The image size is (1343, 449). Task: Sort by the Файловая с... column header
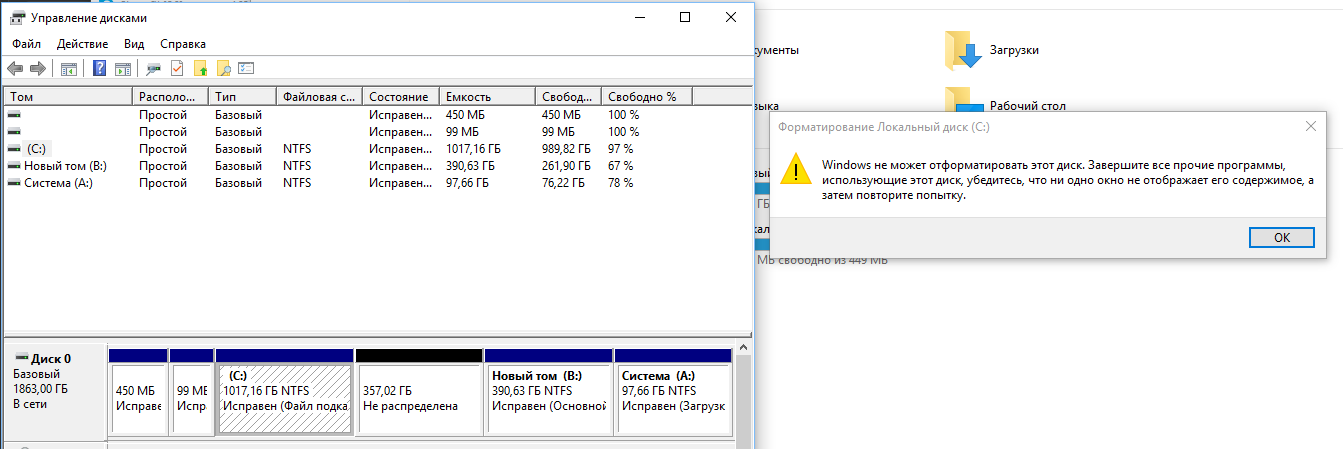pos(319,97)
